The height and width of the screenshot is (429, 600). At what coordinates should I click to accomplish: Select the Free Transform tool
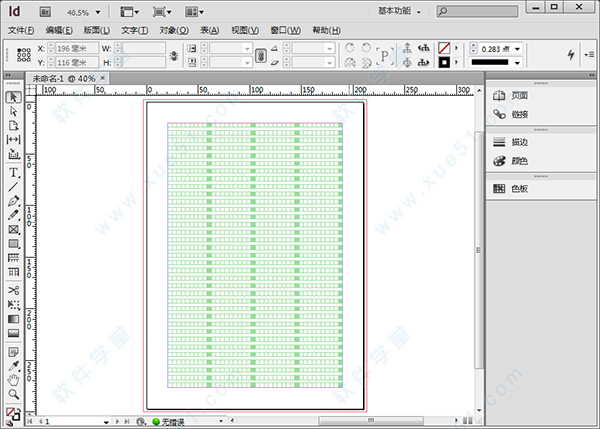[13, 305]
